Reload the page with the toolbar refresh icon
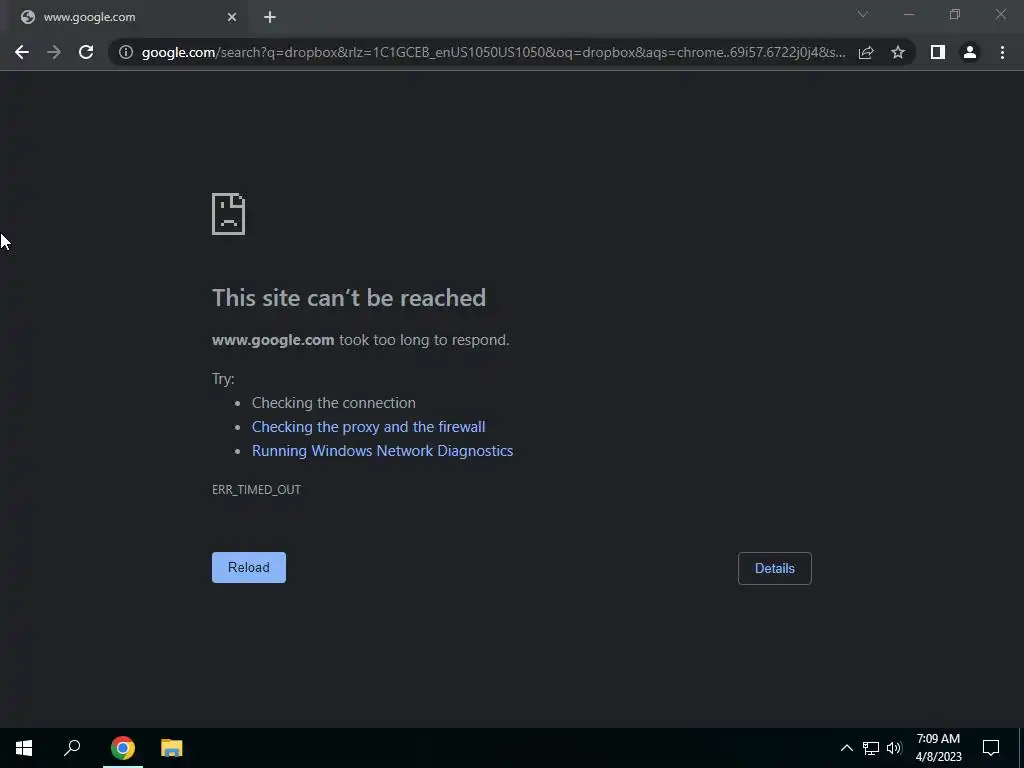Viewport: 1024px width, 768px height. click(x=86, y=52)
